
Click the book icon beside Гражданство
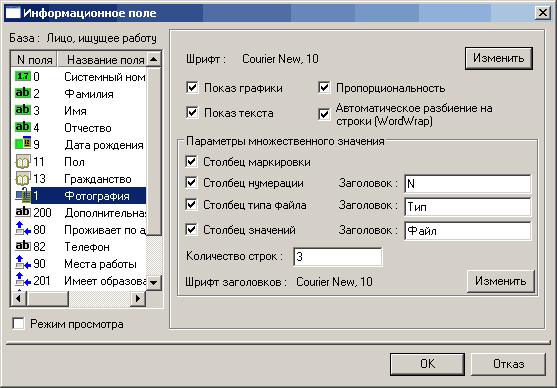click(23, 179)
